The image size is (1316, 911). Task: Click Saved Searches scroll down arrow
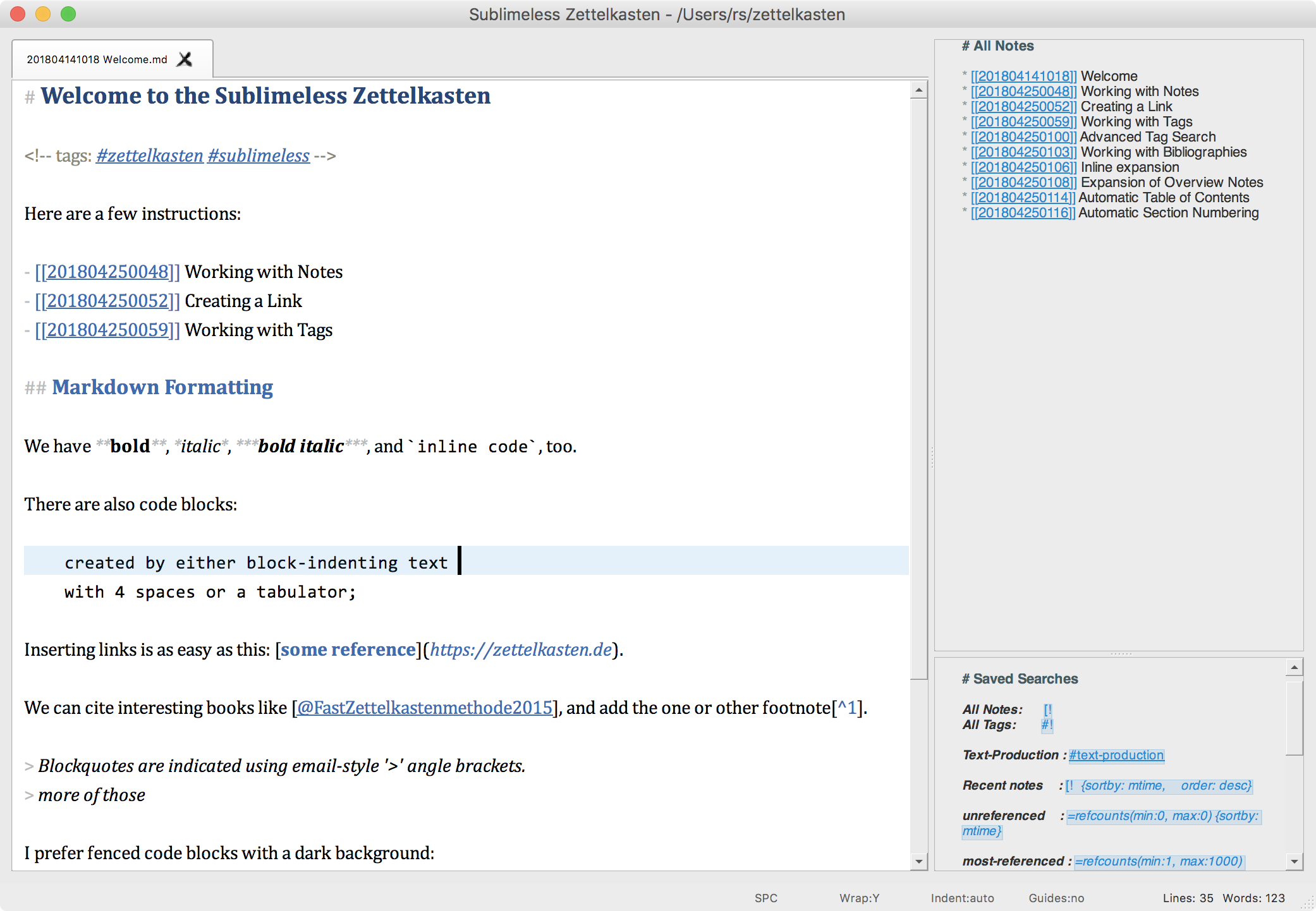tap(1294, 861)
